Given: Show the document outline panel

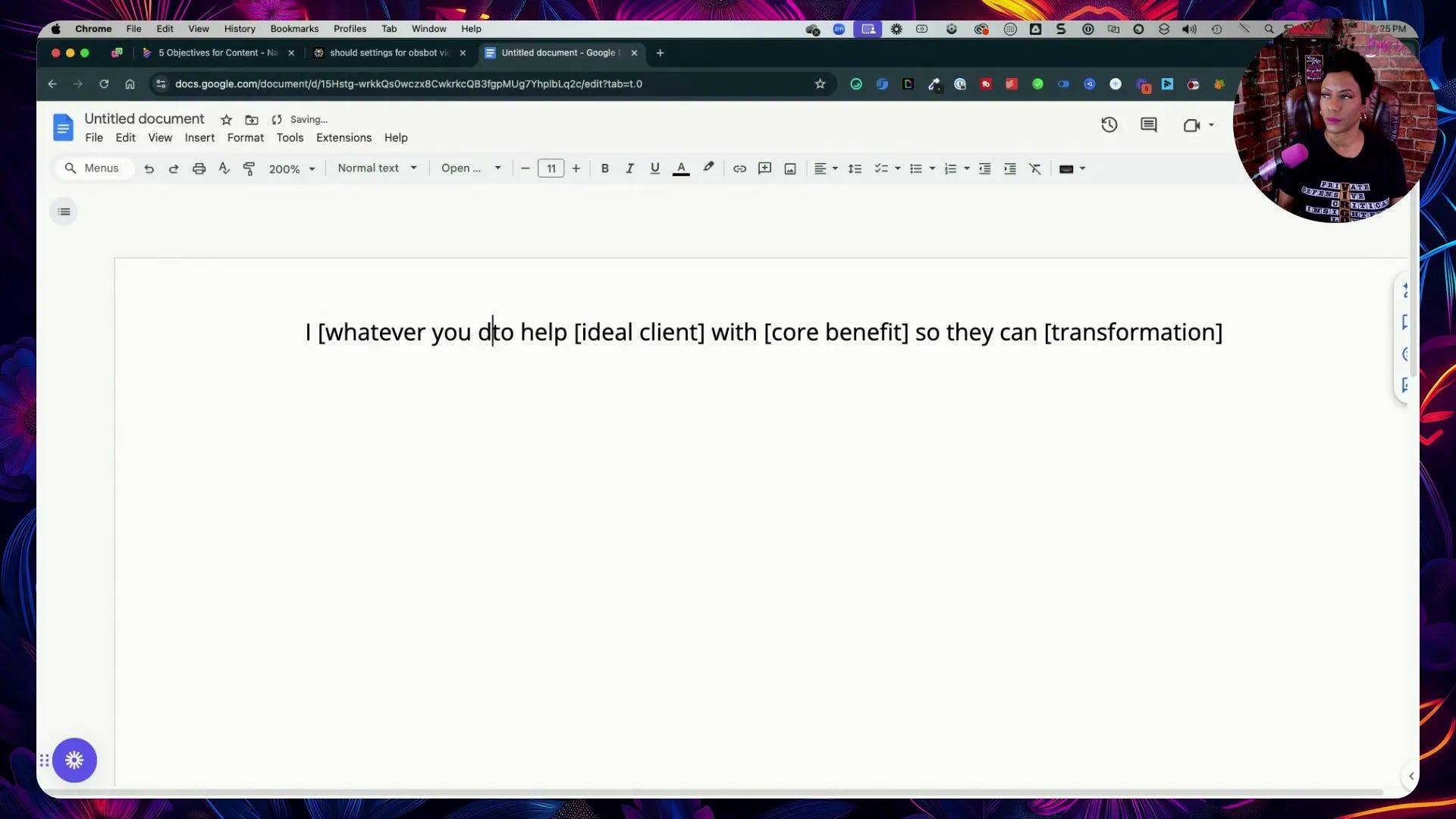Looking at the screenshot, I should (x=64, y=212).
